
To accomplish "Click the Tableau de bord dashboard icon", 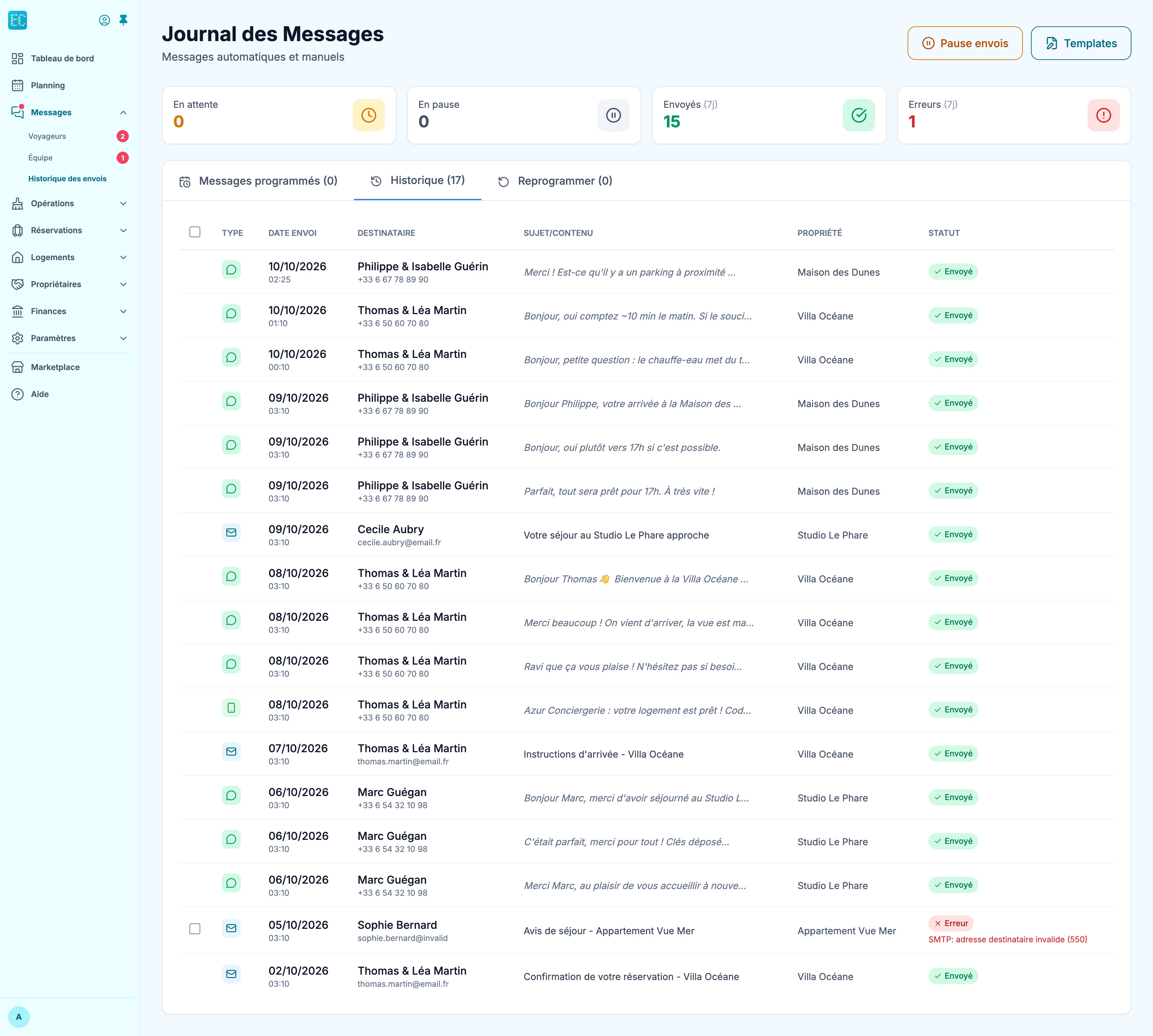I will coord(18,59).
